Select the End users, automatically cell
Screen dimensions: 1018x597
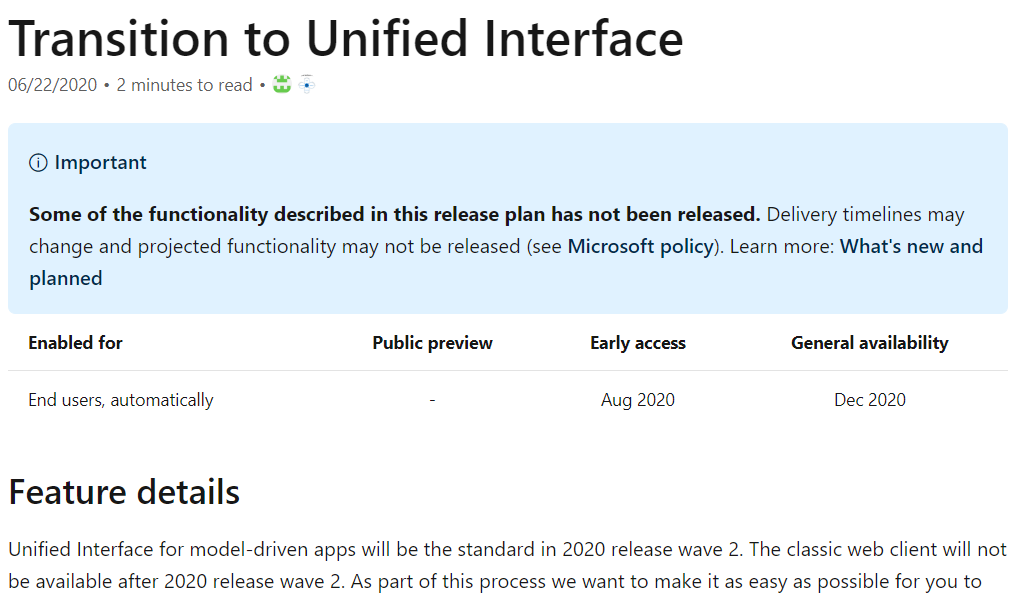click(121, 400)
